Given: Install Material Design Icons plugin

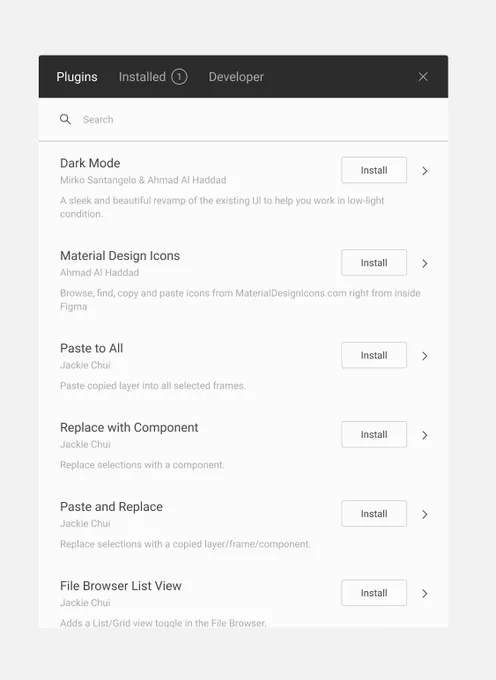Looking at the screenshot, I should 374,262.
